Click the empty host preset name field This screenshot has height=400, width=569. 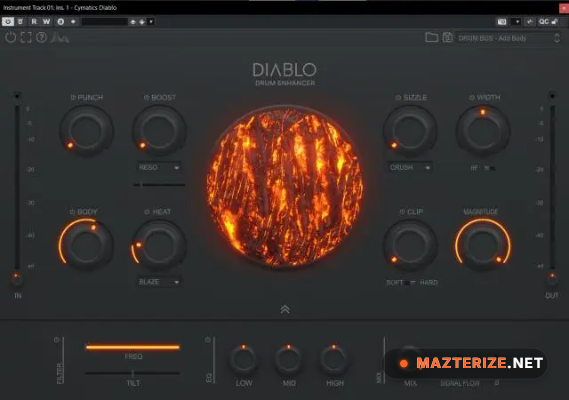tap(105, 22)
